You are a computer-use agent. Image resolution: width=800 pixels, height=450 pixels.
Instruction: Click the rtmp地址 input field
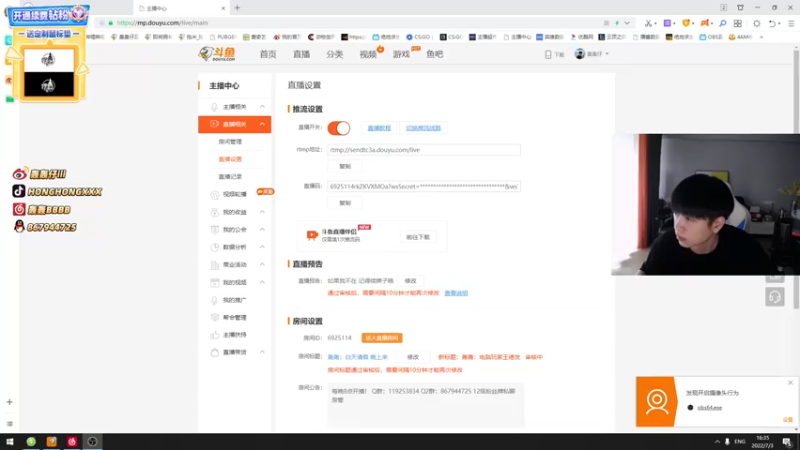[x=424, y=150]
